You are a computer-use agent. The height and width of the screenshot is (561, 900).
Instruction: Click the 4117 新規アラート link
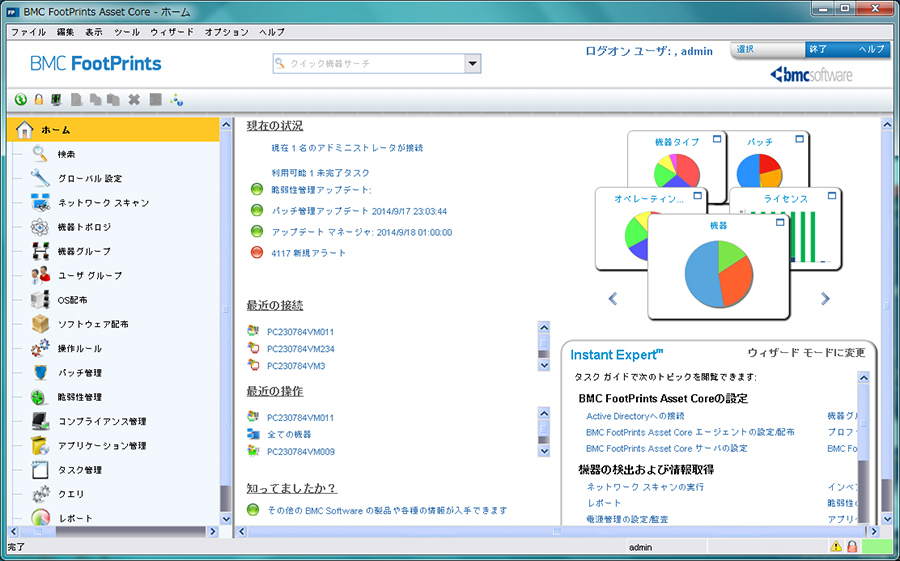(309, 253)
